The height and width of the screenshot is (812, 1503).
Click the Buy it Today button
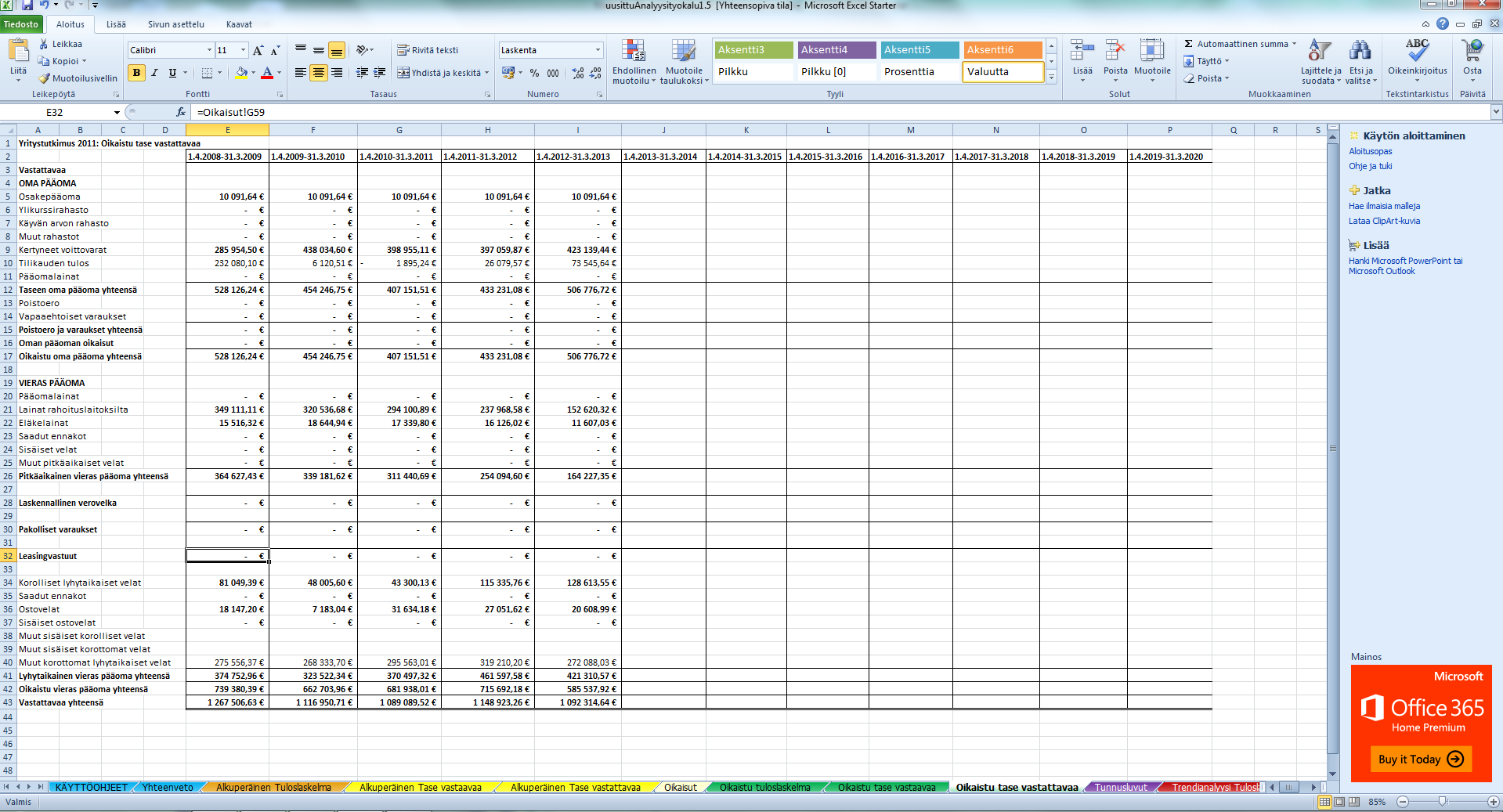coord(1421,759)
